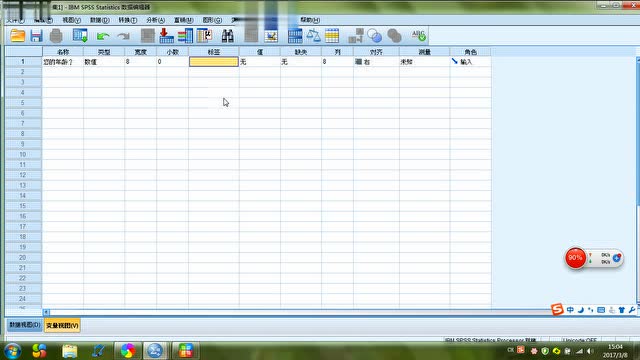Click the Windows Start button

tap(13, 351)
